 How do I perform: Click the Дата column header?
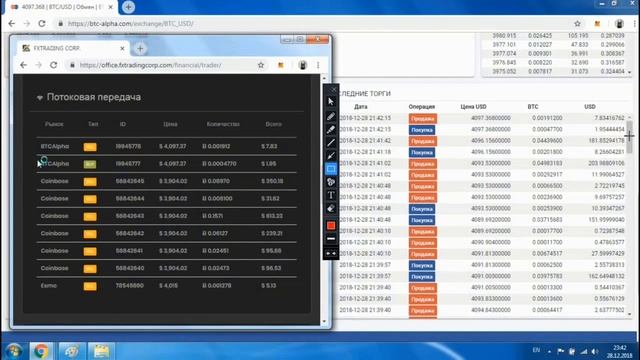360,107
